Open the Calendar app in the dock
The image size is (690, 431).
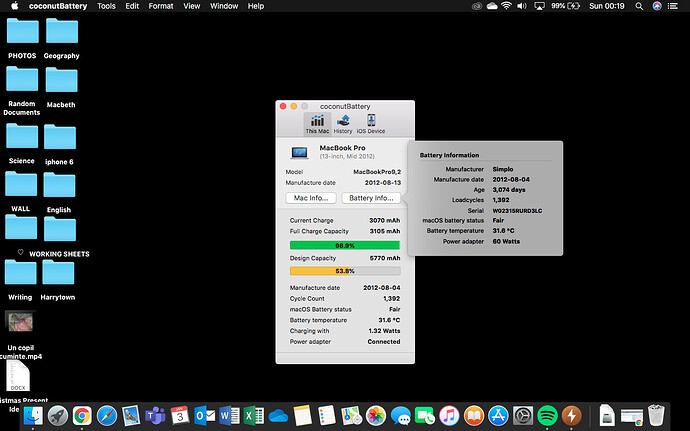pos(180,416)
